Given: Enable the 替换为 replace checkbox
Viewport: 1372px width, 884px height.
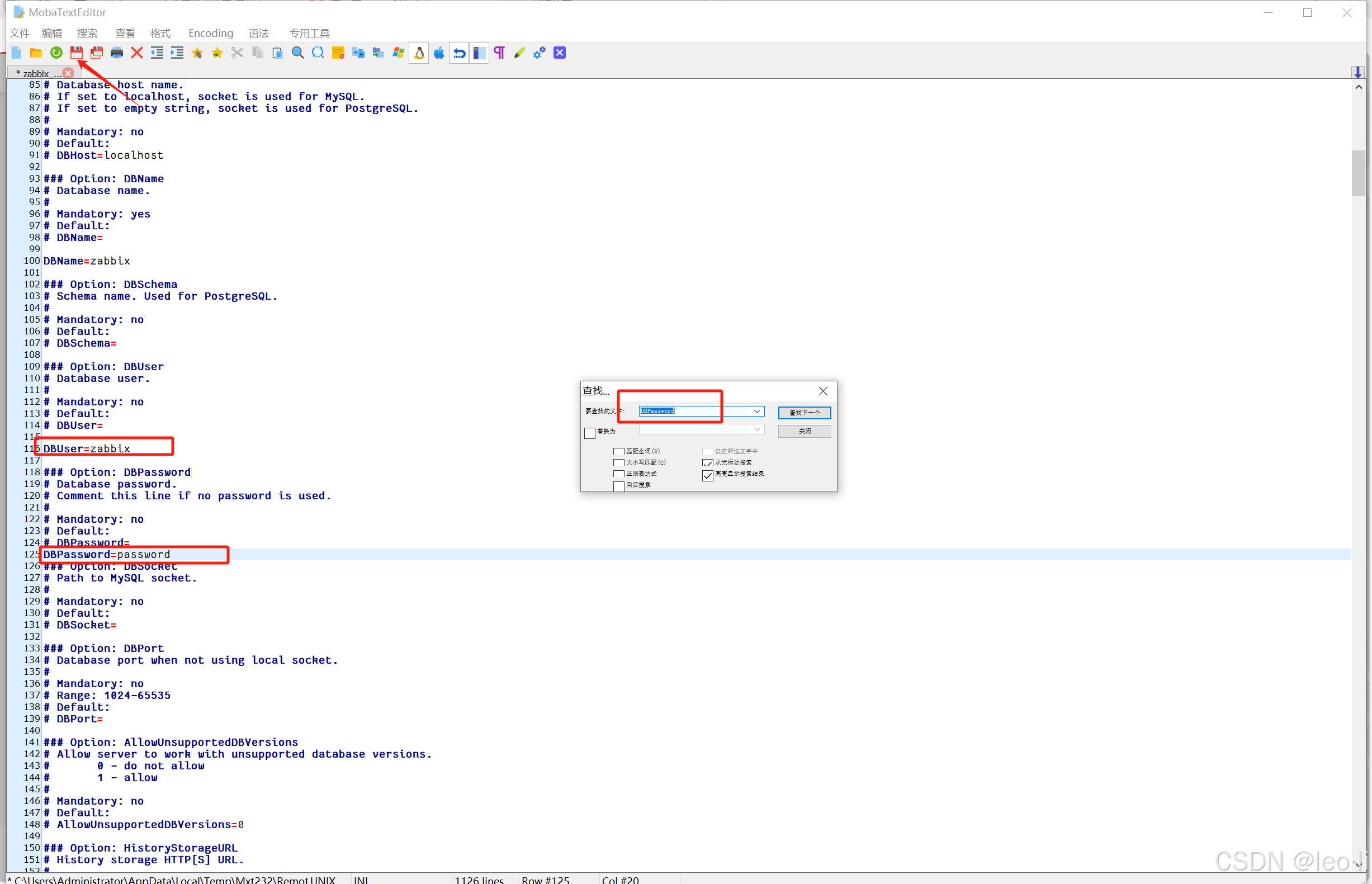Looking at the screenshot, I should coord(590,433).
